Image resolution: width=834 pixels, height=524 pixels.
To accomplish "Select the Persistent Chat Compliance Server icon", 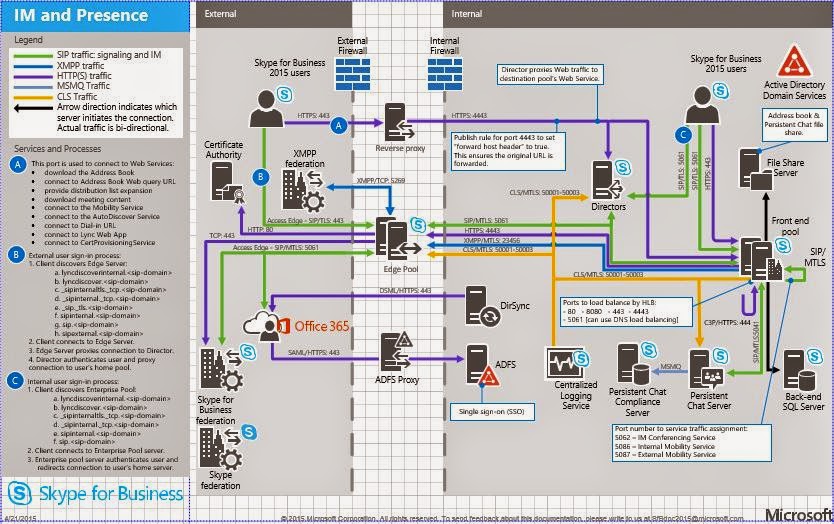I will pyautogui.click(x=633, y=365).
